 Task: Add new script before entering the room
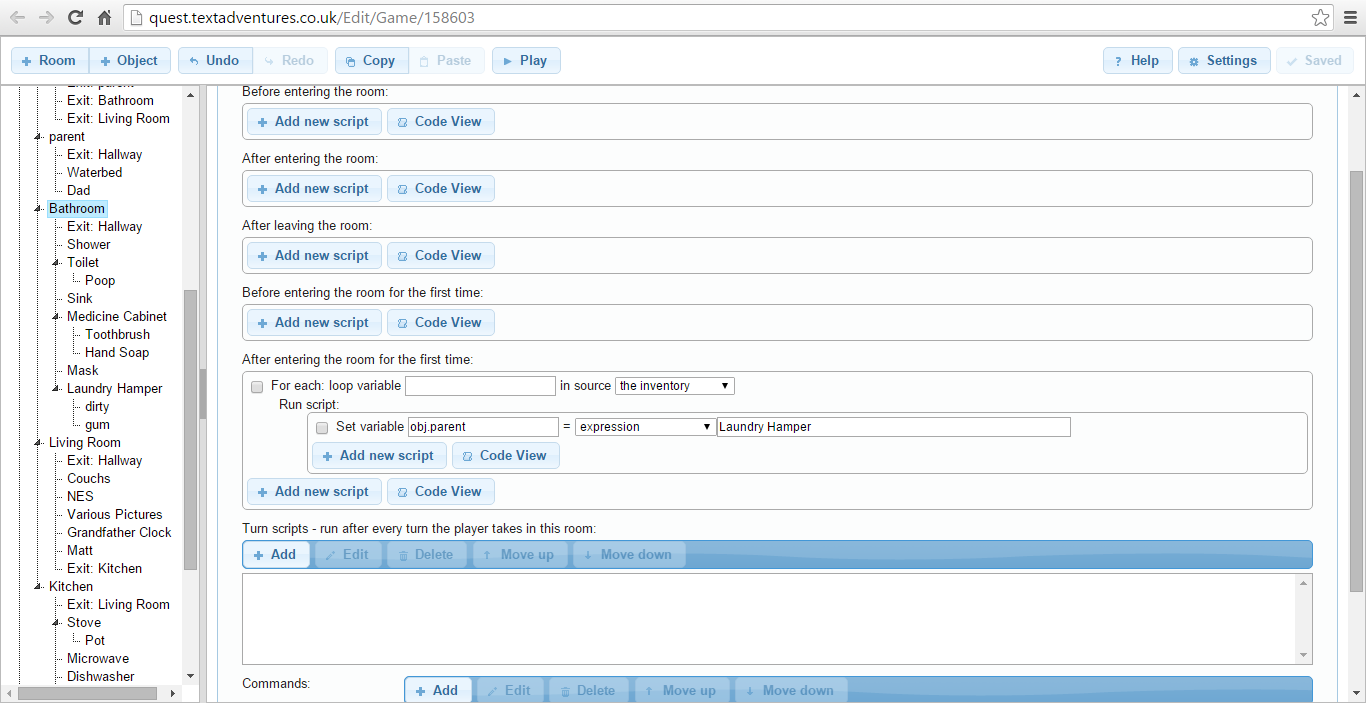[314, 122]
